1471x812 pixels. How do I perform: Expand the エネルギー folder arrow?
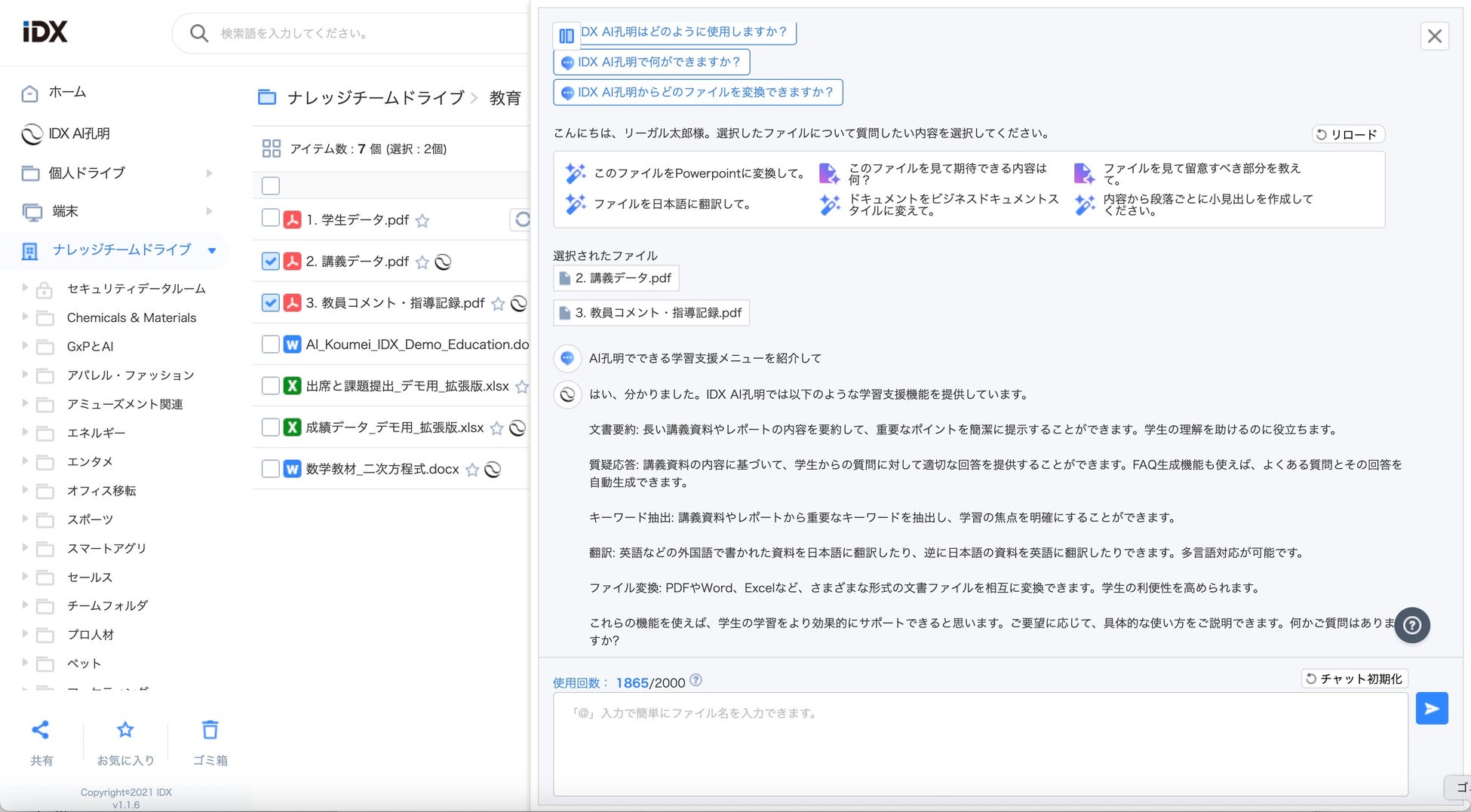[25, 432]
